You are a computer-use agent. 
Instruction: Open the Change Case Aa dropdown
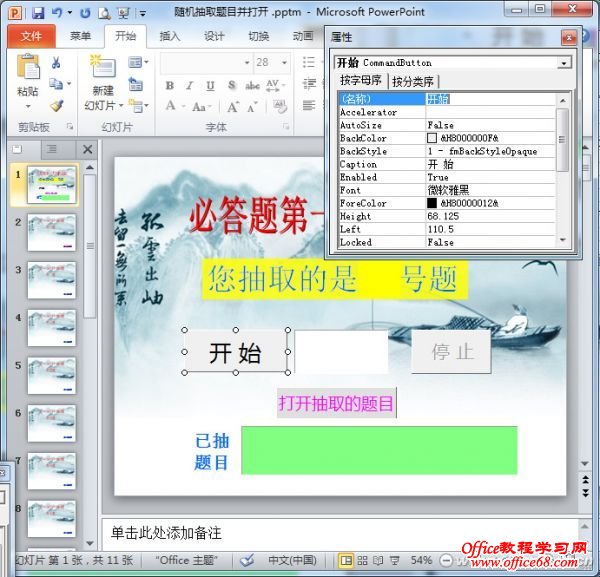tap(202, 106)
